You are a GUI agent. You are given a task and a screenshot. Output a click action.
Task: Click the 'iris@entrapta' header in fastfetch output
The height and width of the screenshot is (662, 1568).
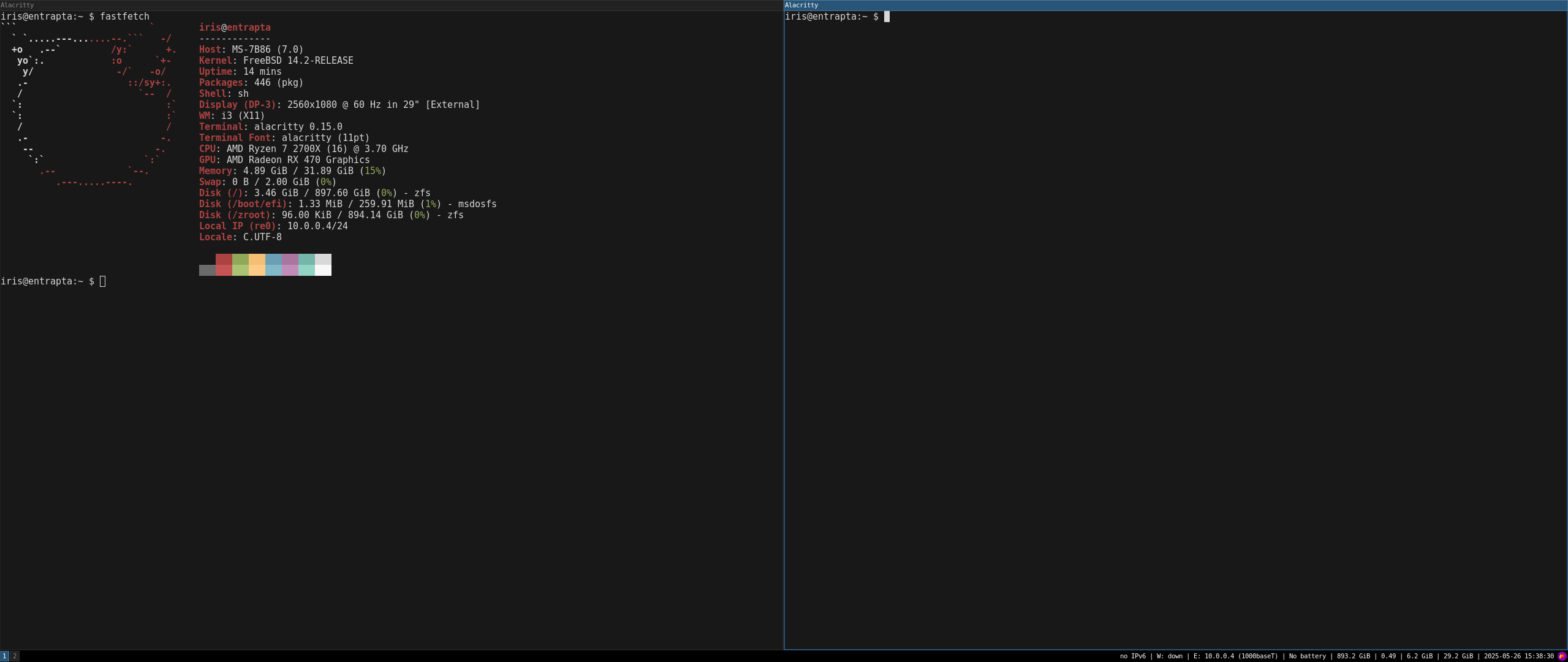(235, 28)
